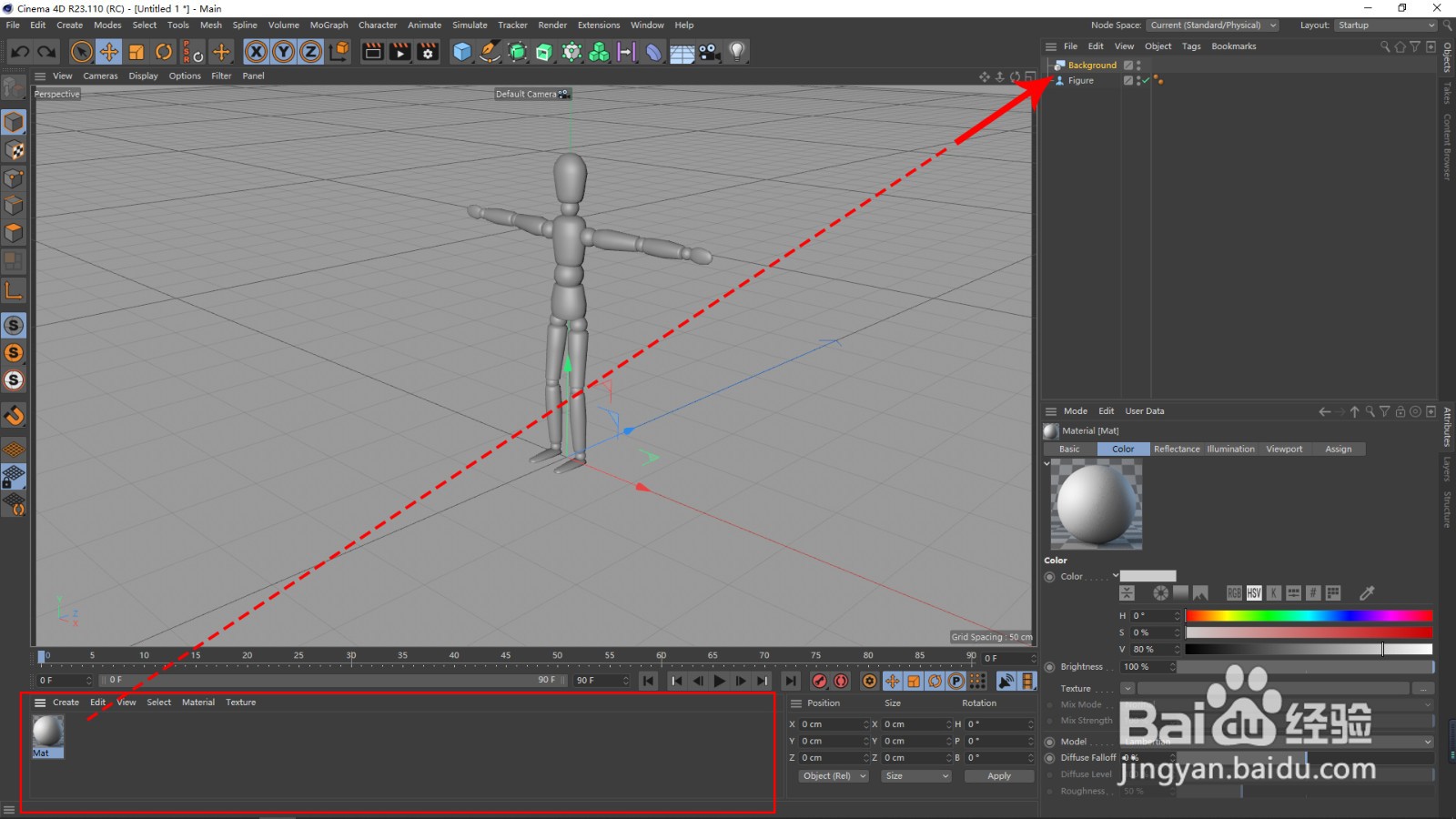Toggle the X axis lock

pyautogui.click(x=257, y=52)
